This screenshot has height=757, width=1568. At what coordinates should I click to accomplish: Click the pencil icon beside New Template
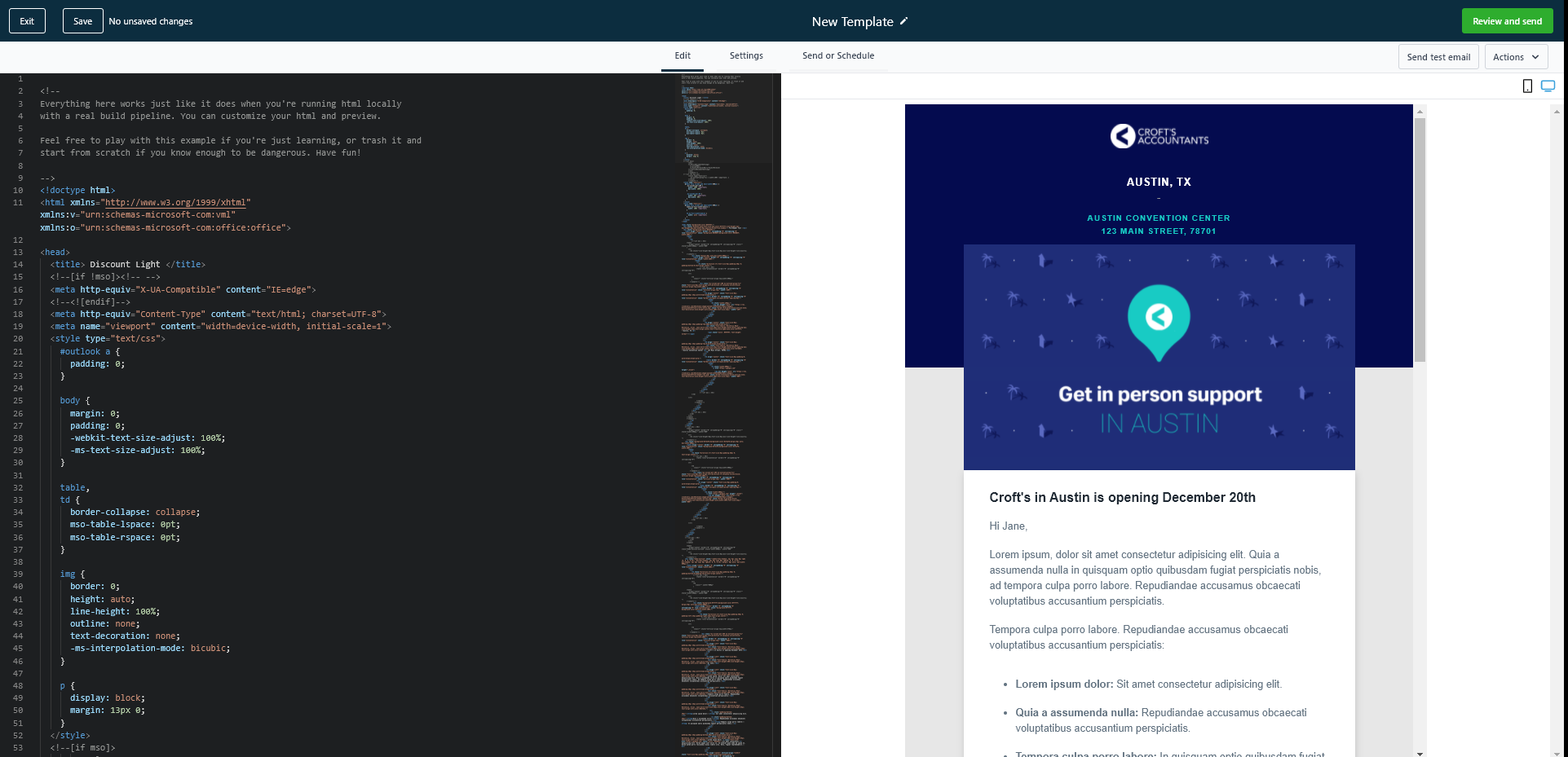pos(903,21)
